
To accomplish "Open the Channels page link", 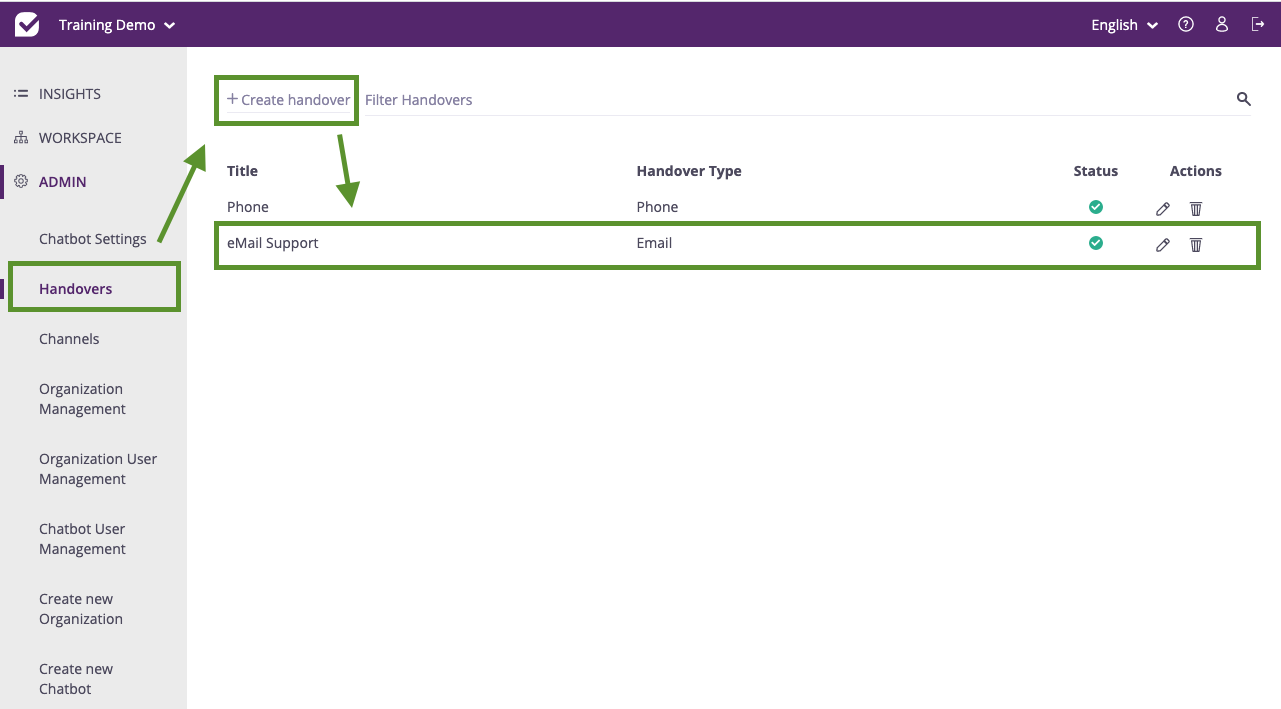I will pos(69,338).
